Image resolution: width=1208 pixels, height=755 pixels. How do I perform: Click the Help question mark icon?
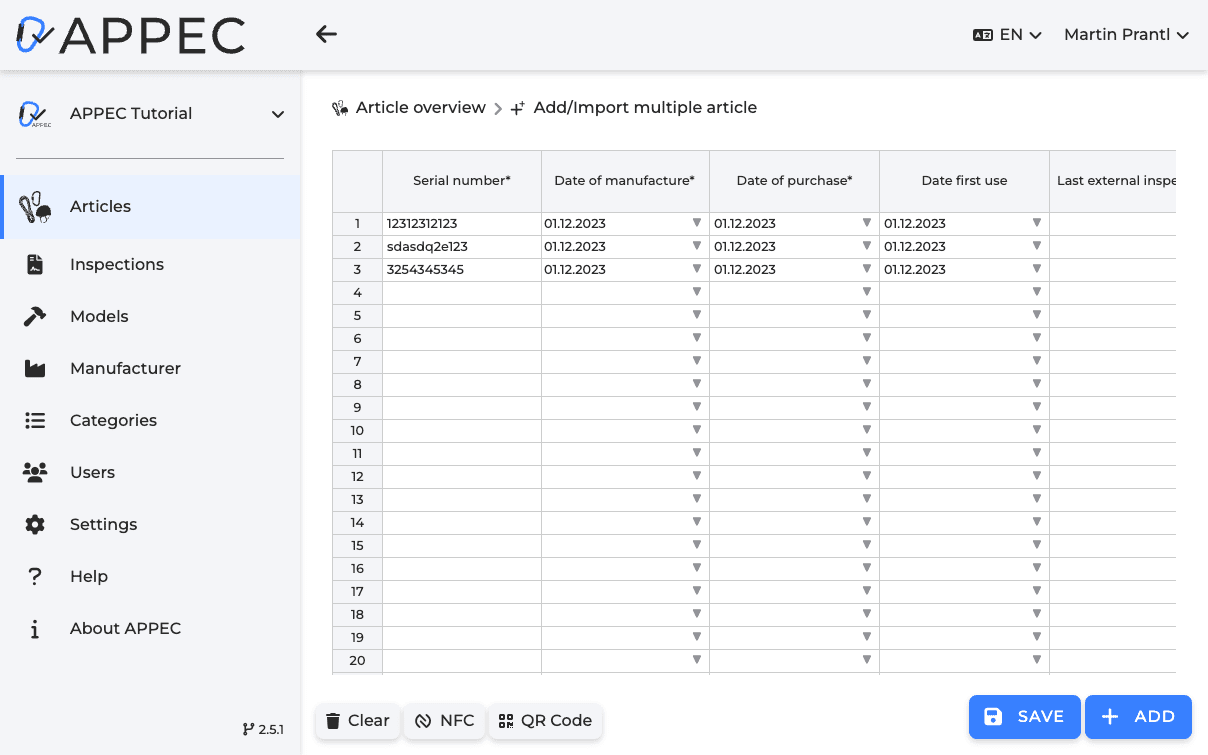tap(33, 576)
